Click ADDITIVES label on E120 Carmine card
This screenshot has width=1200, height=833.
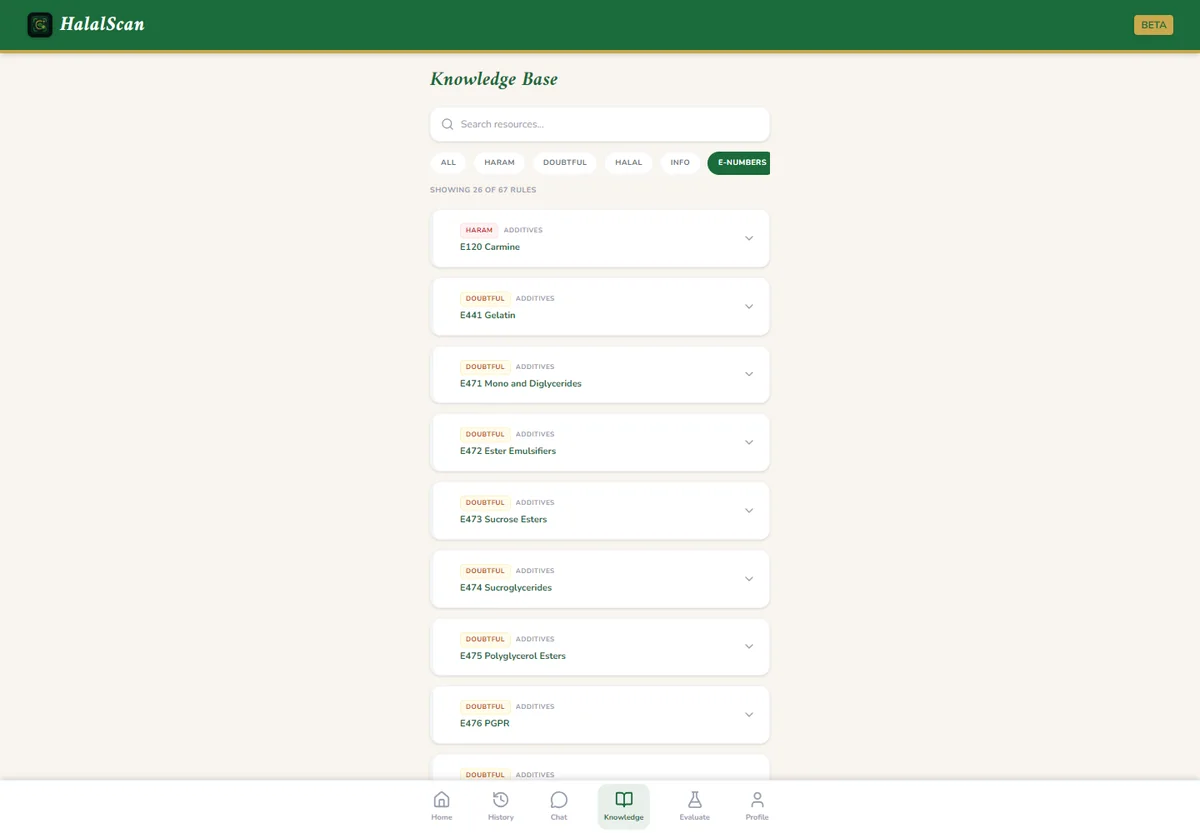pos(523,230)
